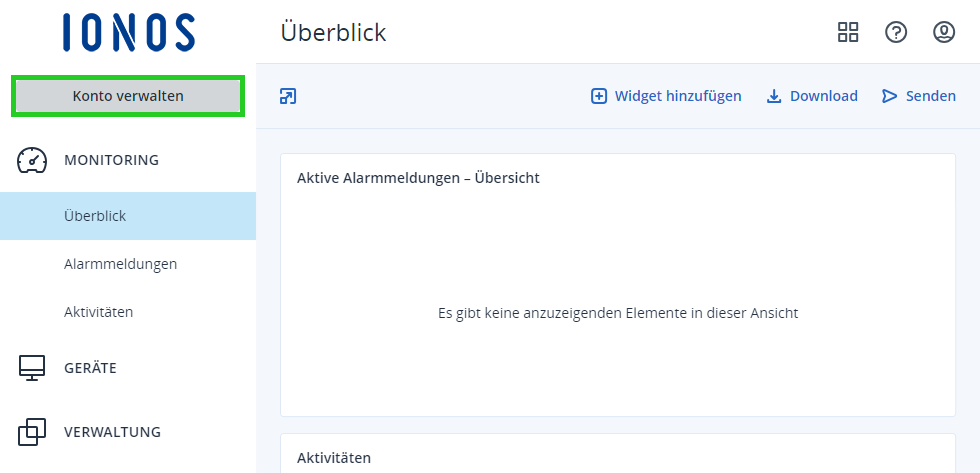
Task: Click the monitor screen icon beside Geräte
Action: (33, 368)
